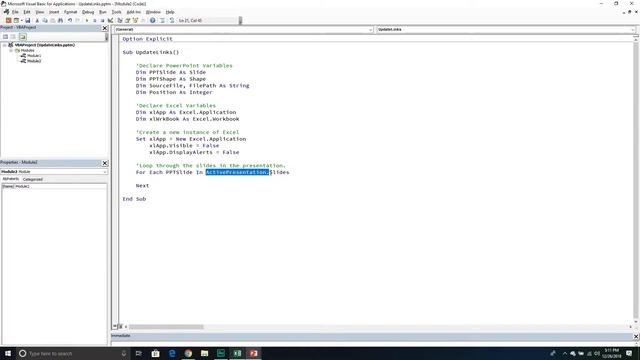Click View Code icon in Project pane
This screenshot has width=640, height=360.
point(5,37)
